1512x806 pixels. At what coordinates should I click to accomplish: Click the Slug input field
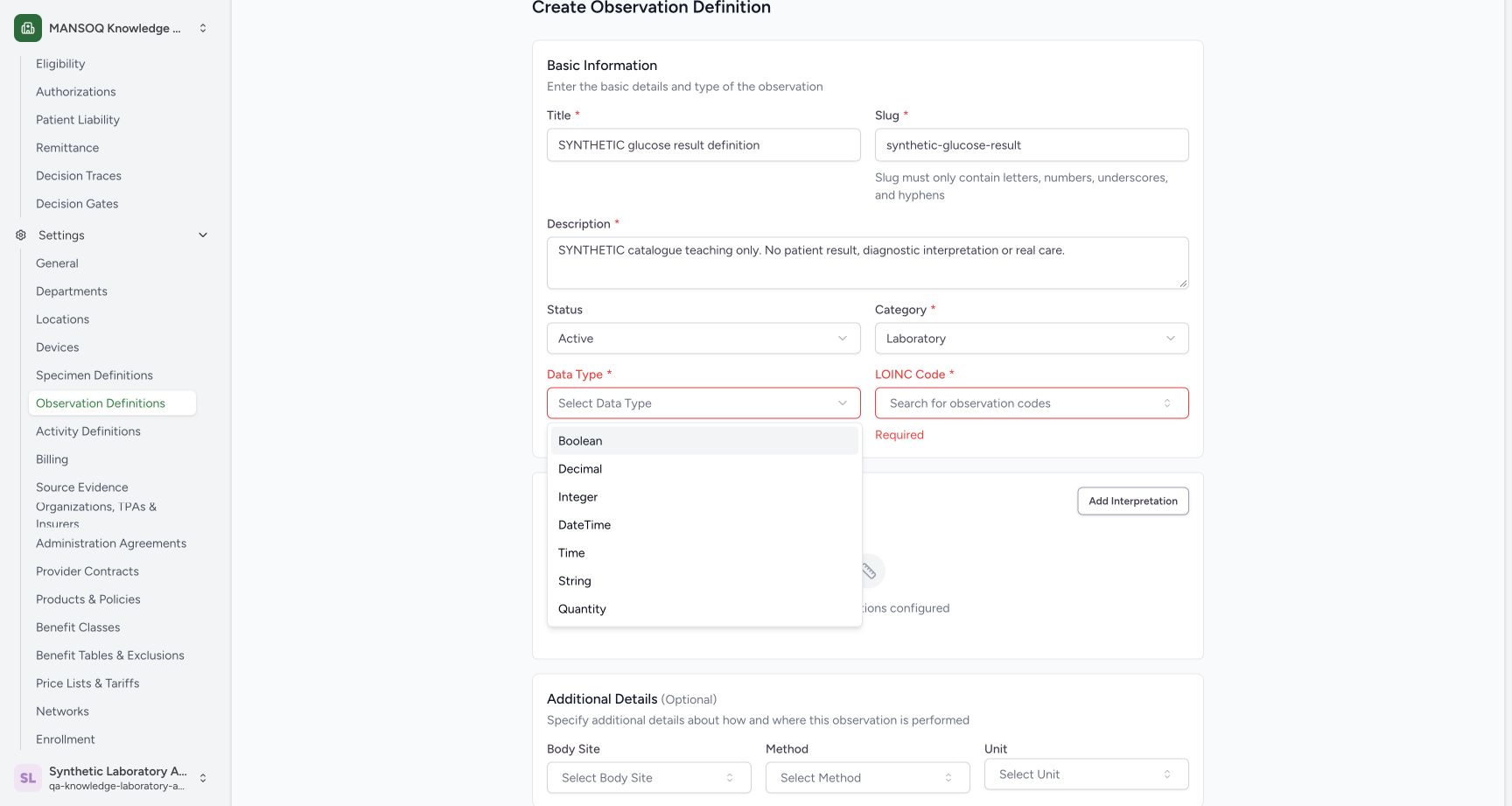pyautogui.click(x=1032, y=145)
